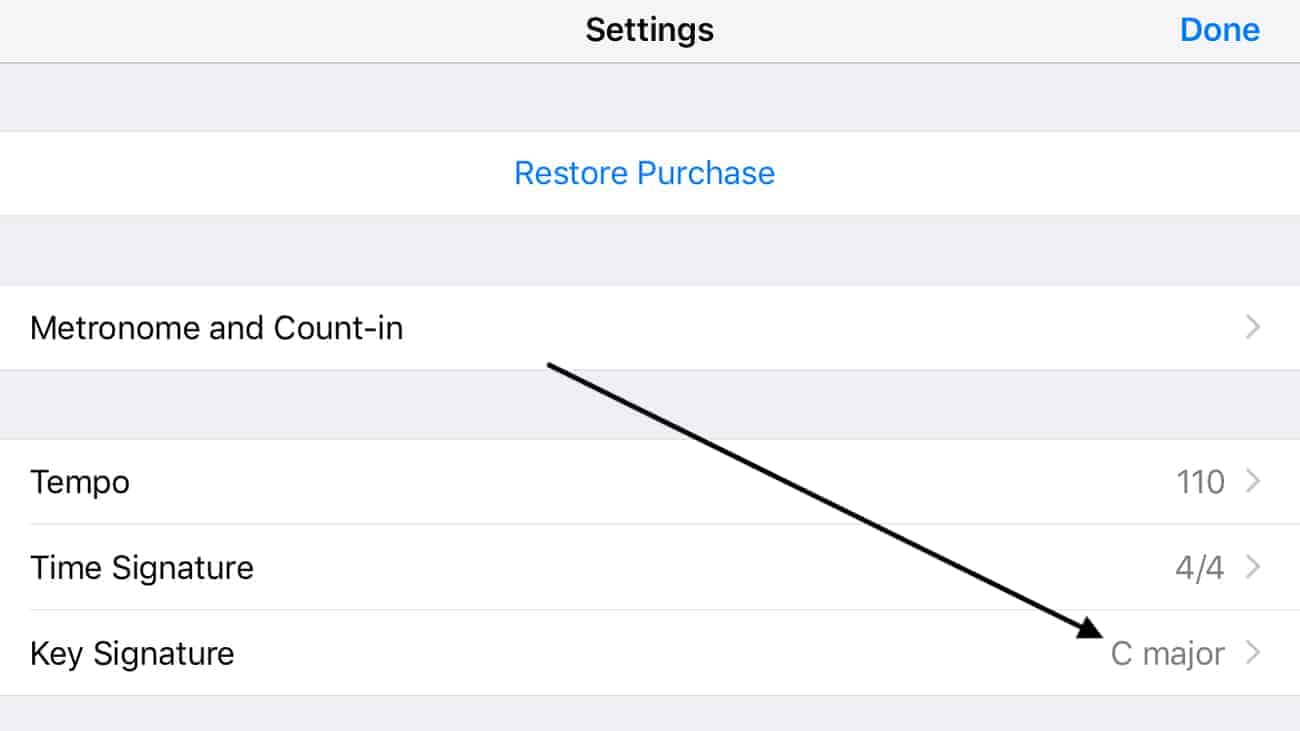Click the chevron beside C major
The height and width of the screenshot is (731, 1300).
[x=1252, y=654]
